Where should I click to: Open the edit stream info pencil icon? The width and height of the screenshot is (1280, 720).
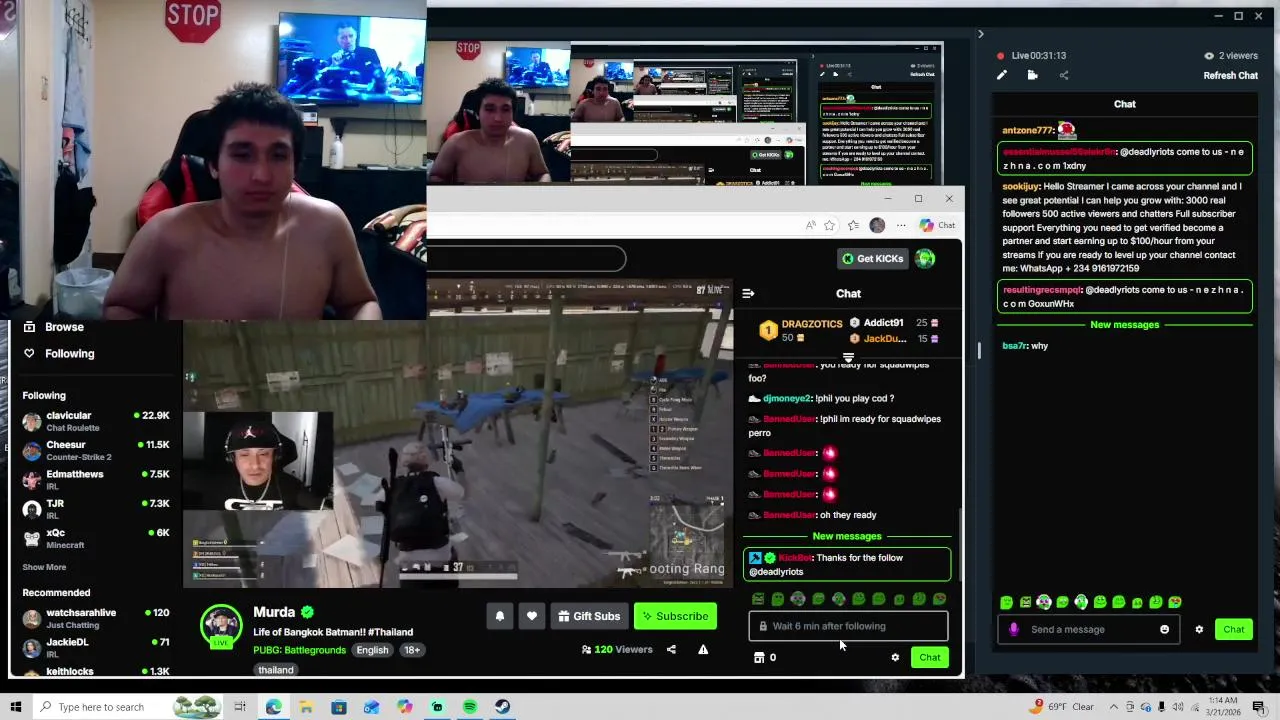(1002, 75)
